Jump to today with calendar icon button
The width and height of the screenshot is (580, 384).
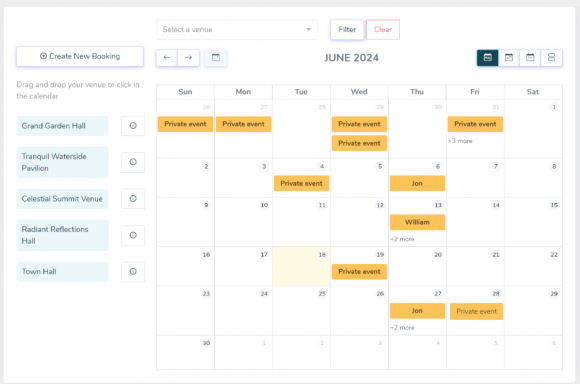pos(216,57)
